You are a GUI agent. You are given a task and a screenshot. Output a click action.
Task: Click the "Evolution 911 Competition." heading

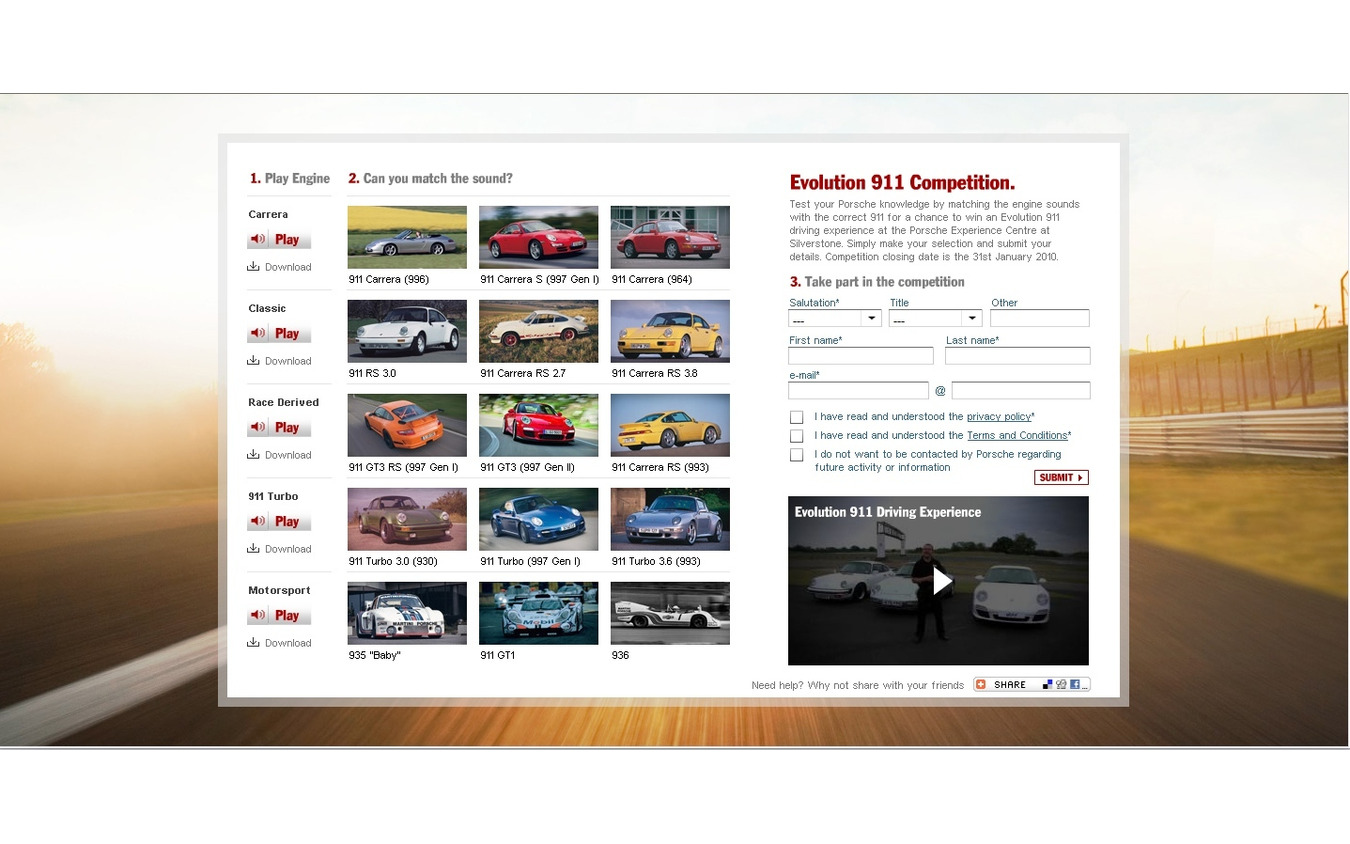click(902, 183)
